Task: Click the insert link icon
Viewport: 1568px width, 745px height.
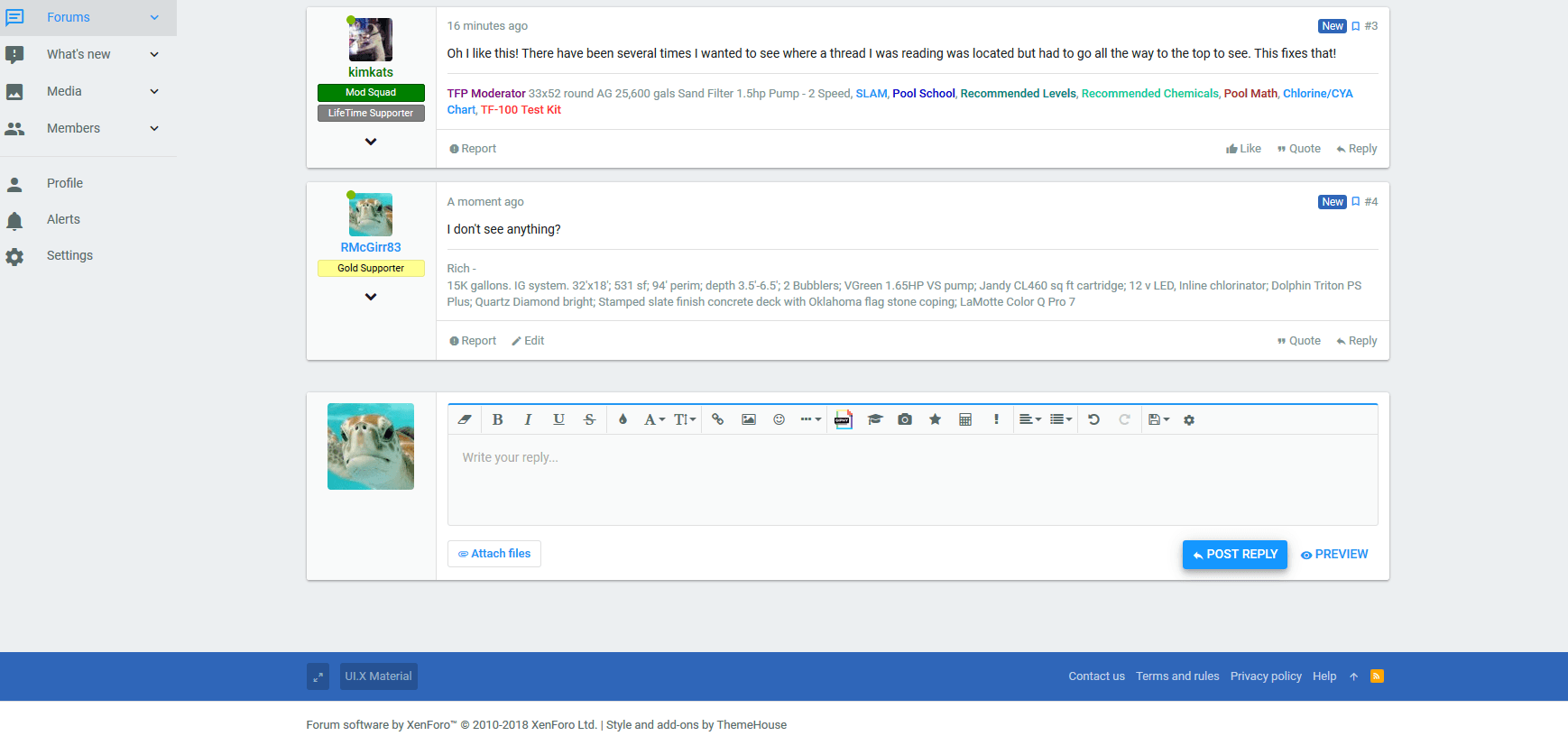Action: (718, 419)
